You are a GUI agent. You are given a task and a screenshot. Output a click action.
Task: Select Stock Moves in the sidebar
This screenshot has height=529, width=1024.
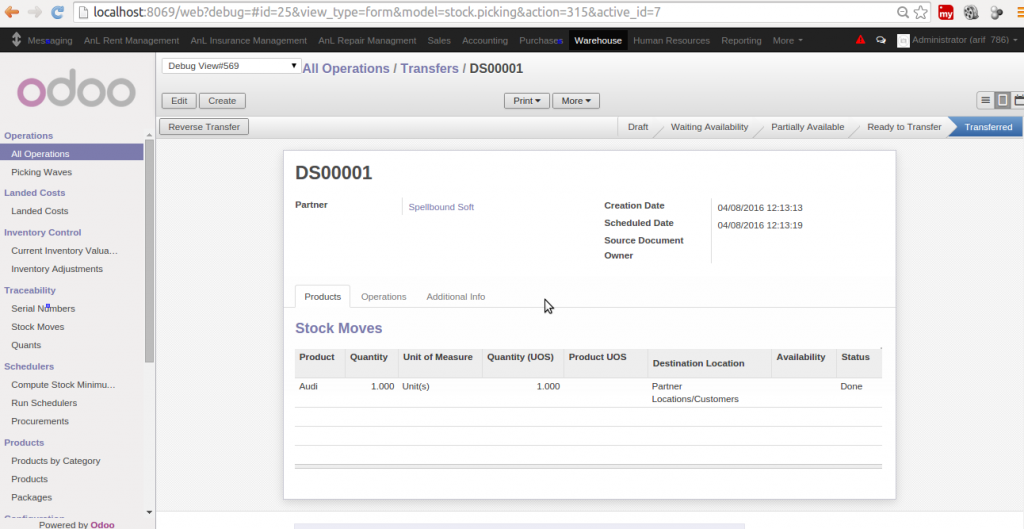click(37, 327)
